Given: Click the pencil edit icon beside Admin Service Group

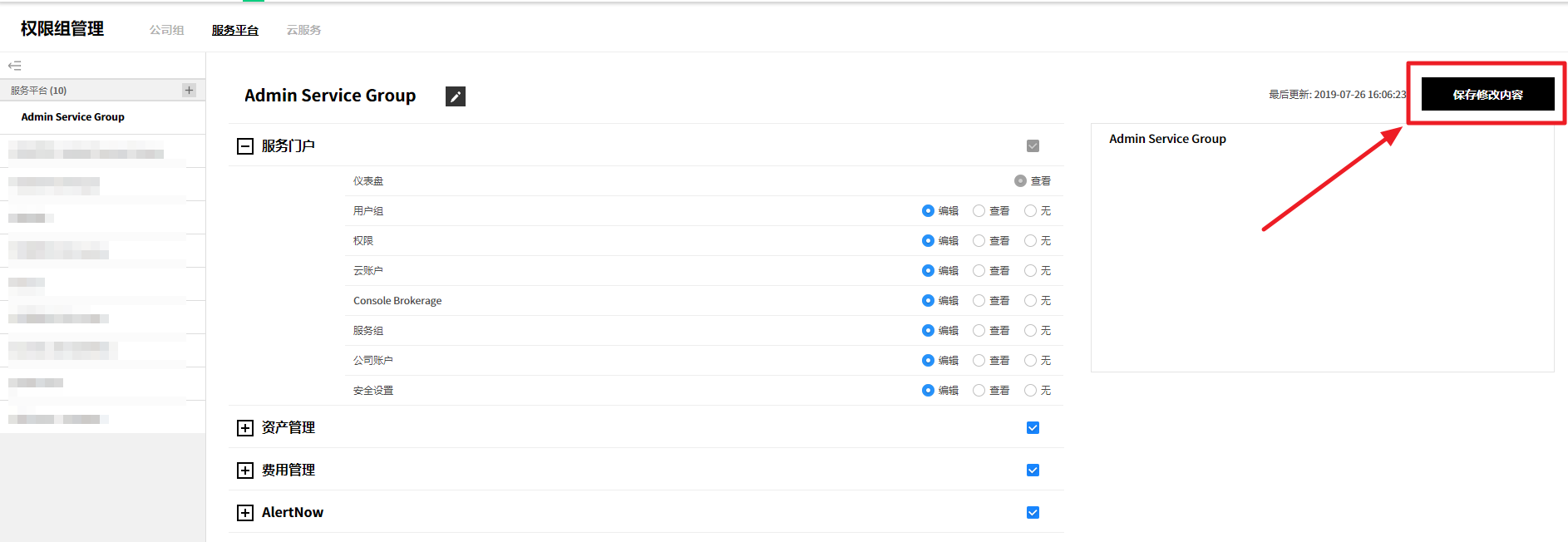Looking at the screenshot, I should click(455, 96).
